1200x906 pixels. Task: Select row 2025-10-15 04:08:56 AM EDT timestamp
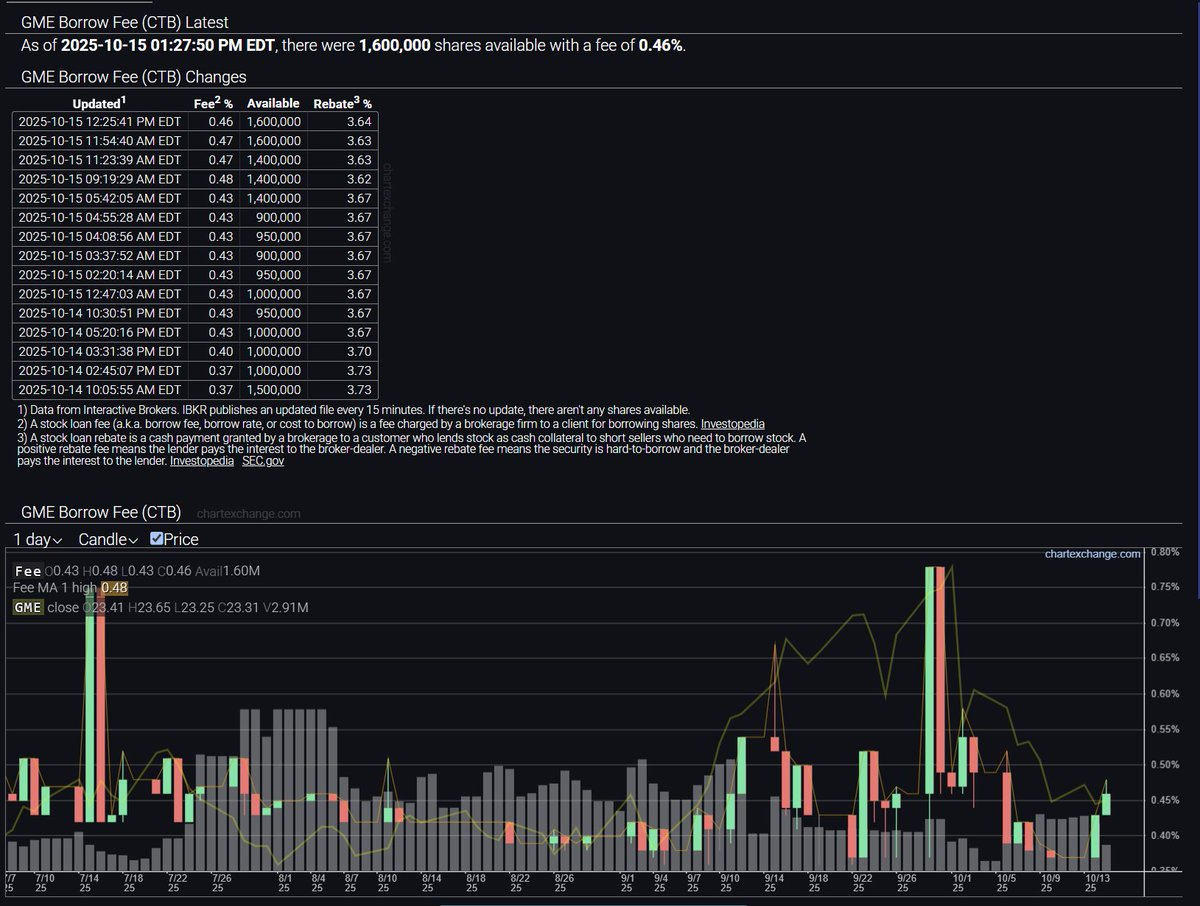[x=99, y=237]
